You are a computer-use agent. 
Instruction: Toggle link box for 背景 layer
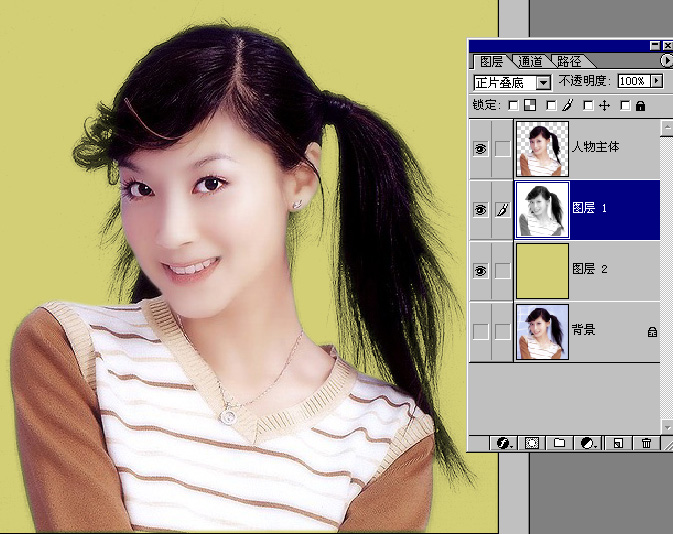(503, 332)
